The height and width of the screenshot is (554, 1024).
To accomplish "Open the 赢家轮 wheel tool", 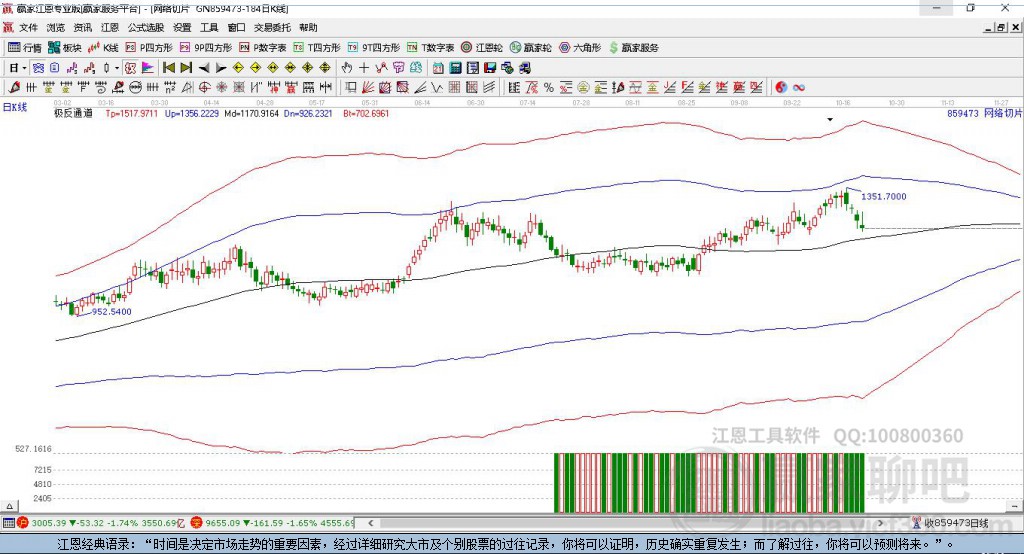I will [x=531, y=48].
